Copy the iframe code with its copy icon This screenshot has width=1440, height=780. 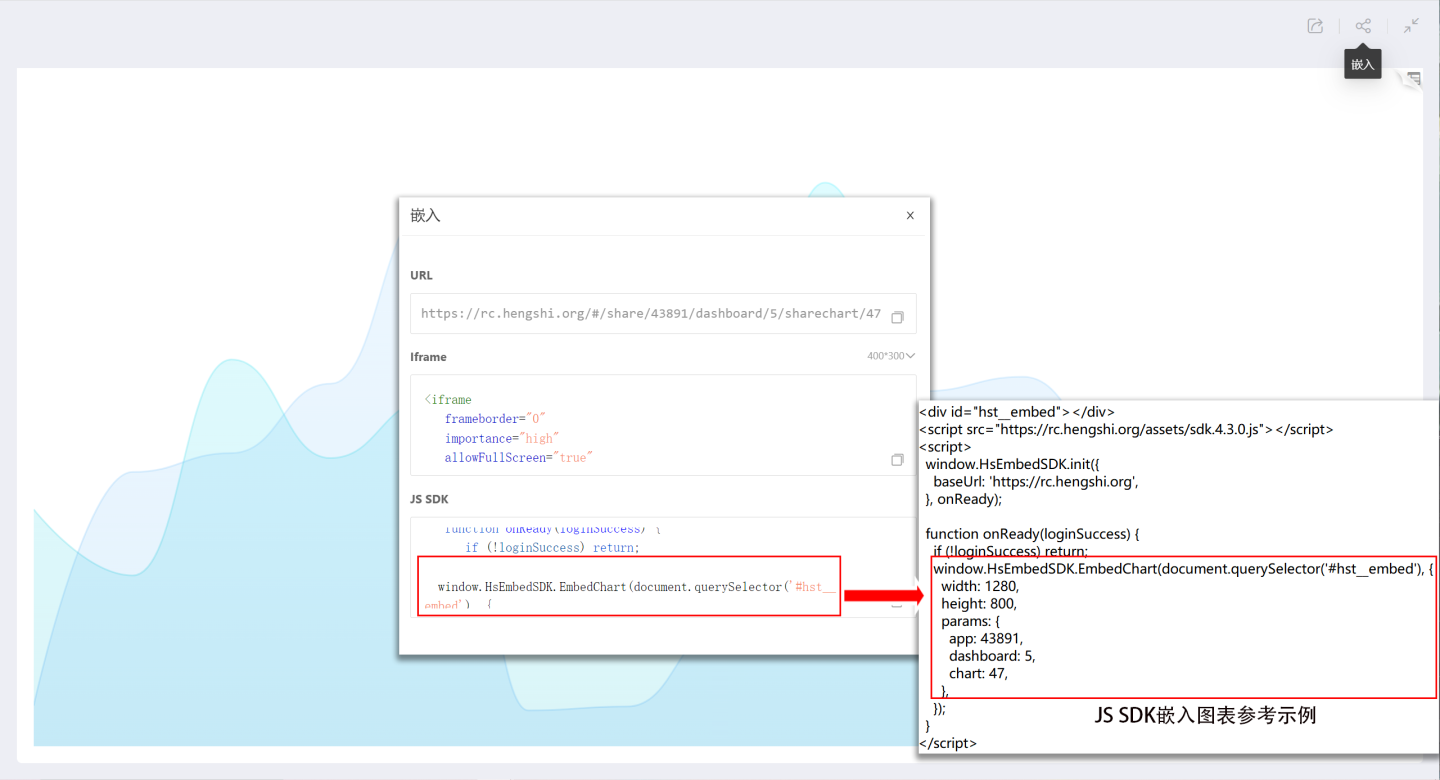(x=897, y=460)
